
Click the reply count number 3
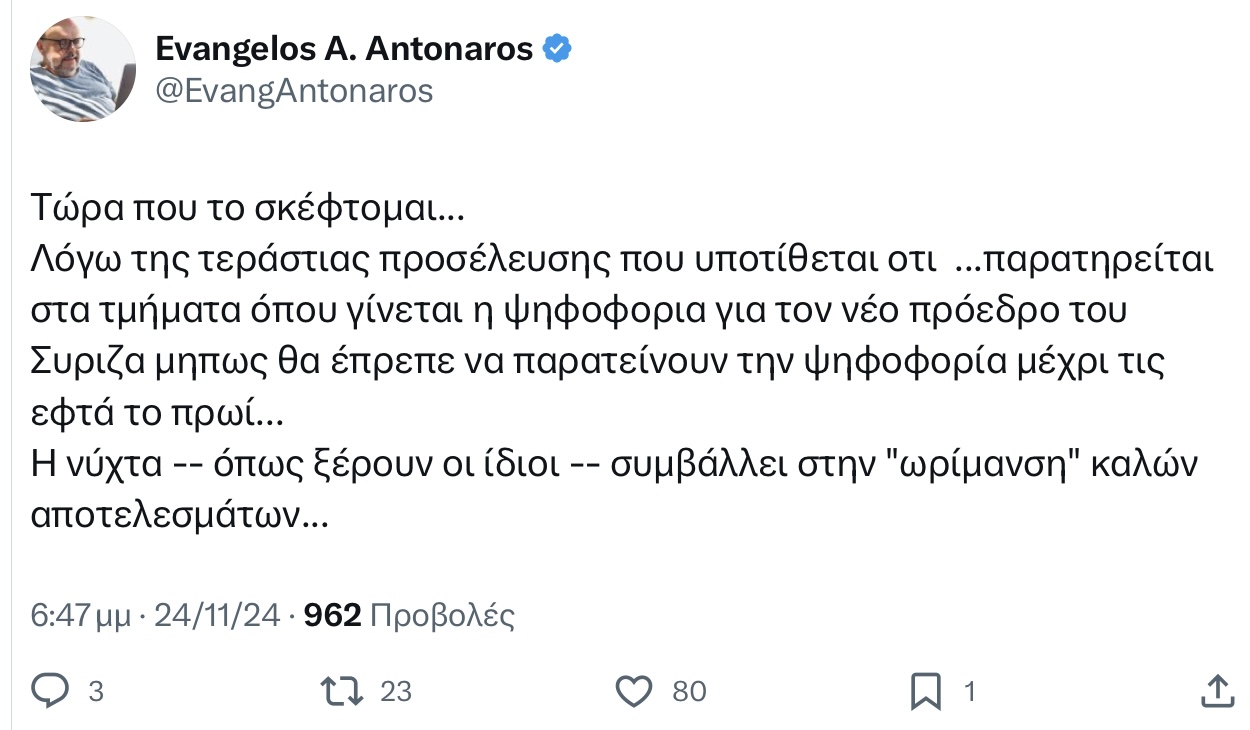(x=96, y=692)
